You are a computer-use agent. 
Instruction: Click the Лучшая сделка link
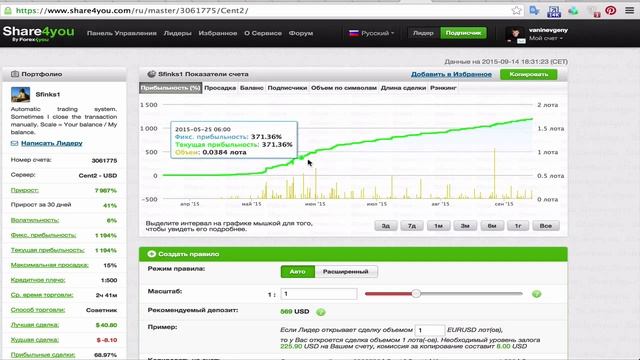coord(35,325)
